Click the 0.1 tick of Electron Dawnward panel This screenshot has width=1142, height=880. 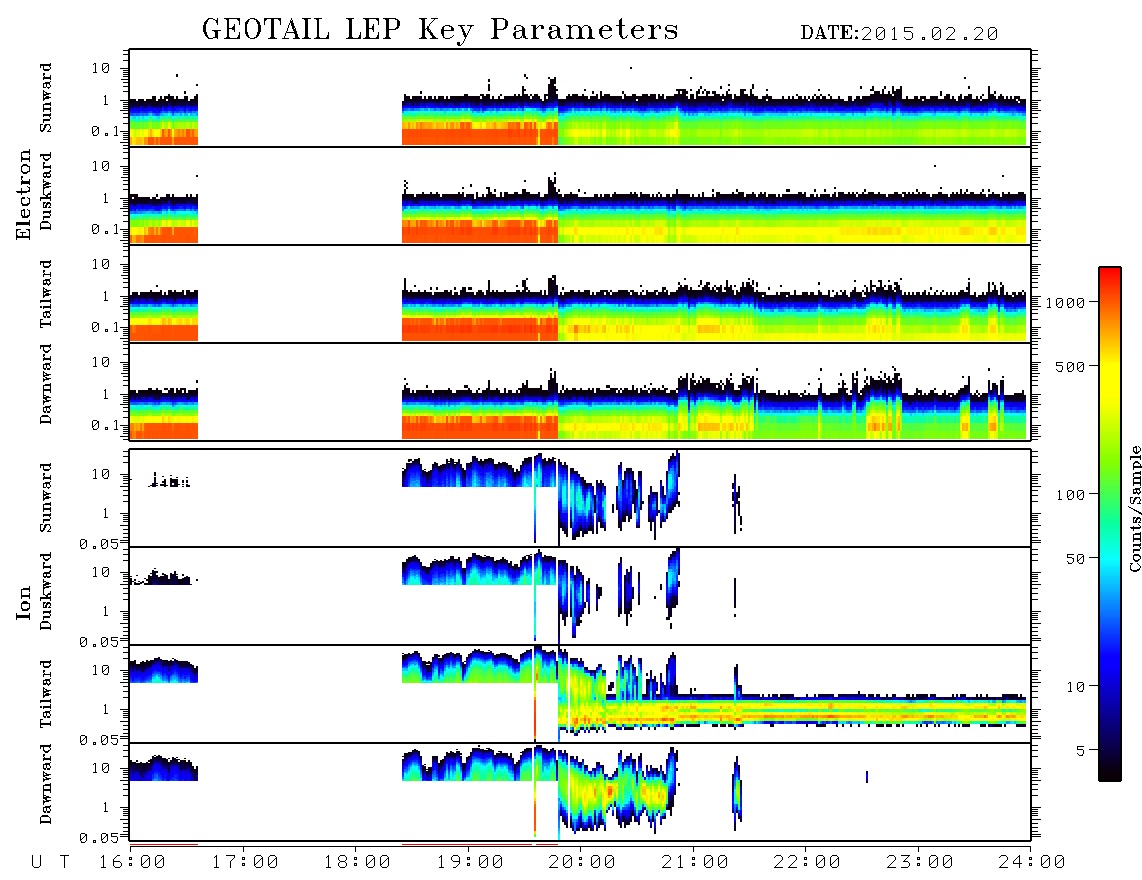[105, 425]
